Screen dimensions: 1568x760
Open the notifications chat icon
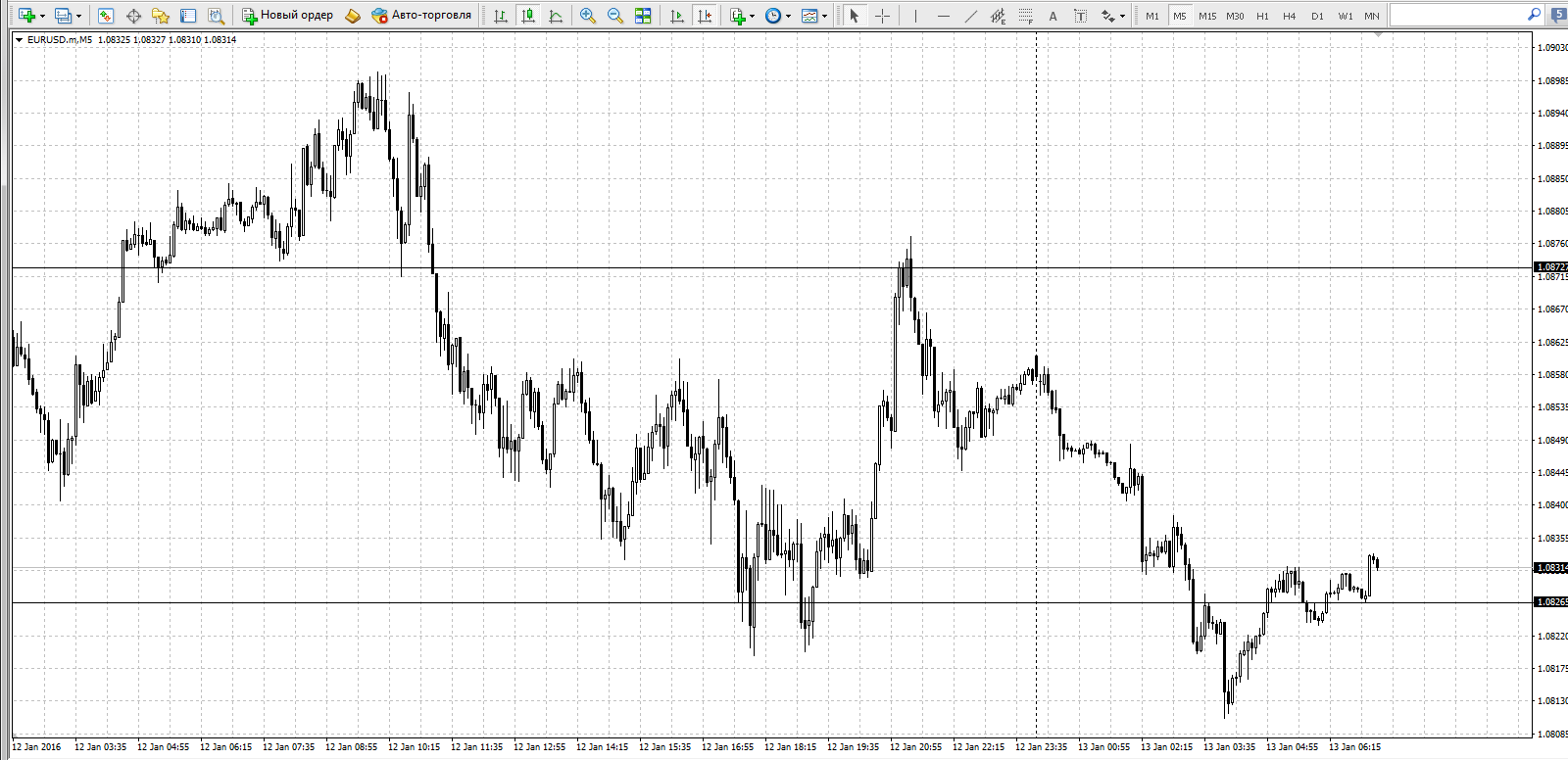1558,15
